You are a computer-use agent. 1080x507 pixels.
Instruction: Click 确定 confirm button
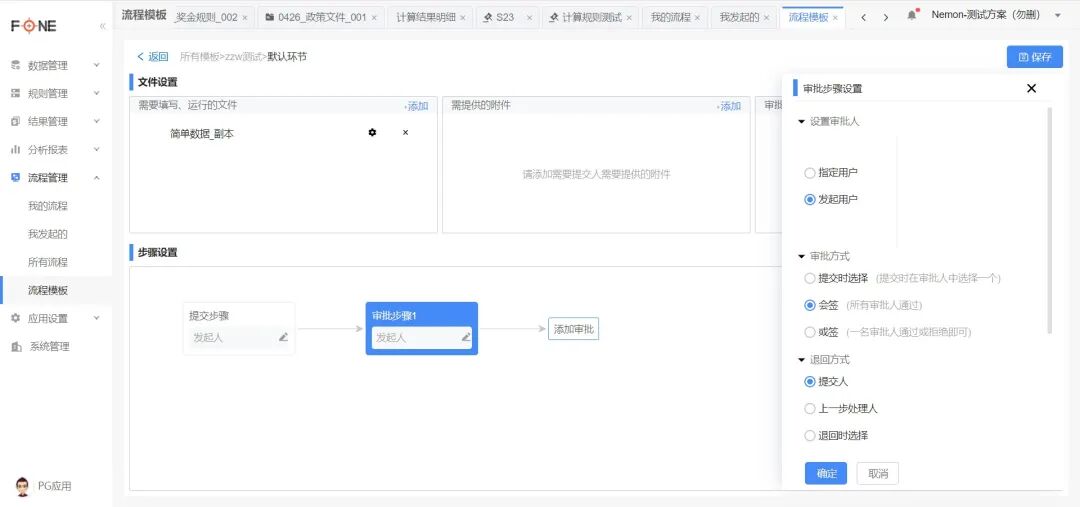[x=826, y=473]
